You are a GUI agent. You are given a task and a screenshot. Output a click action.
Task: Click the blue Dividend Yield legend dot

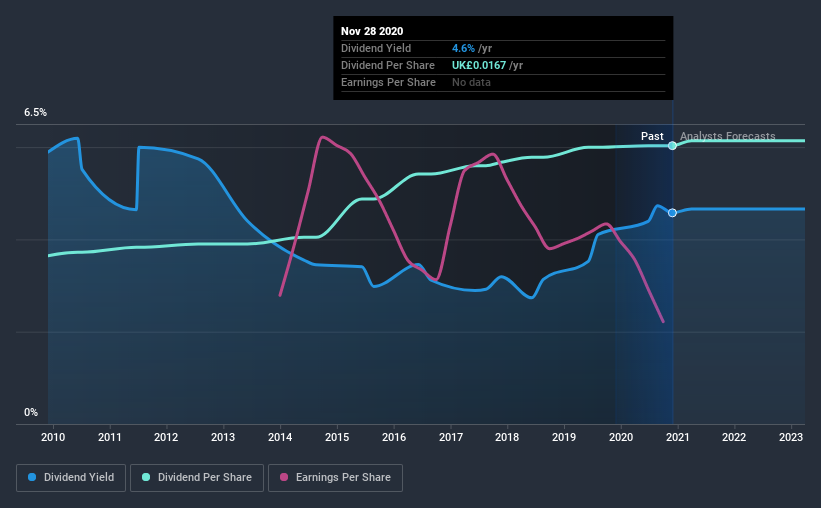[32, 477]
